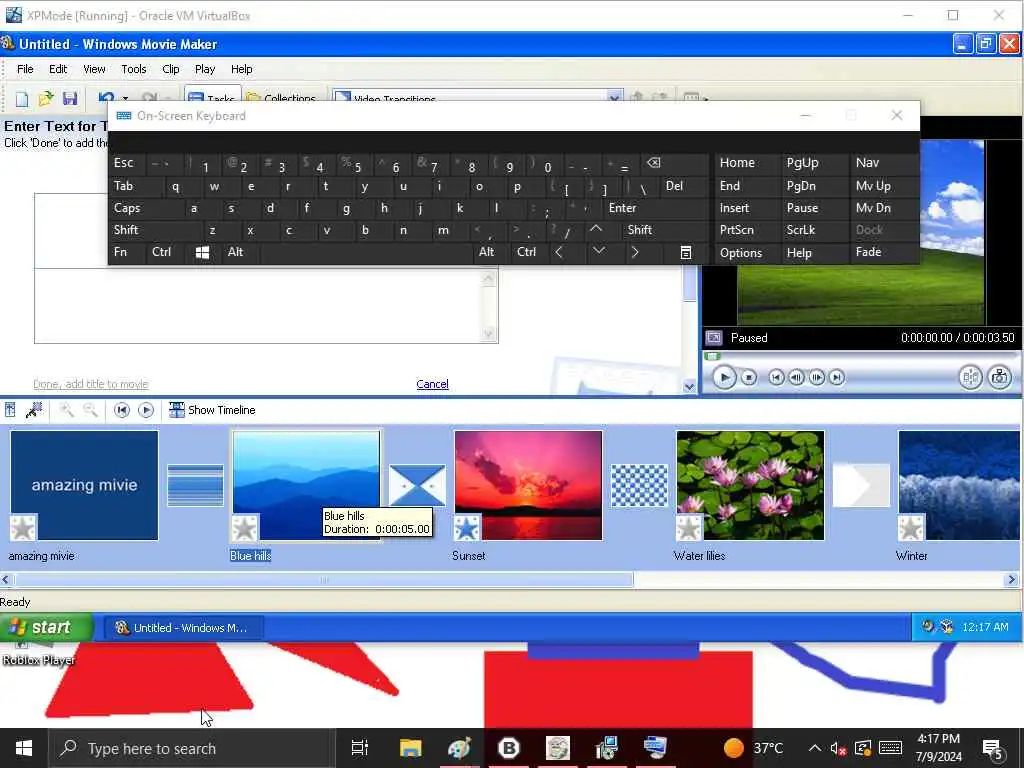The width and height of the screenshot is (1024, 768).
Task: Click the Next Frame button
Action: coord(816,377)
